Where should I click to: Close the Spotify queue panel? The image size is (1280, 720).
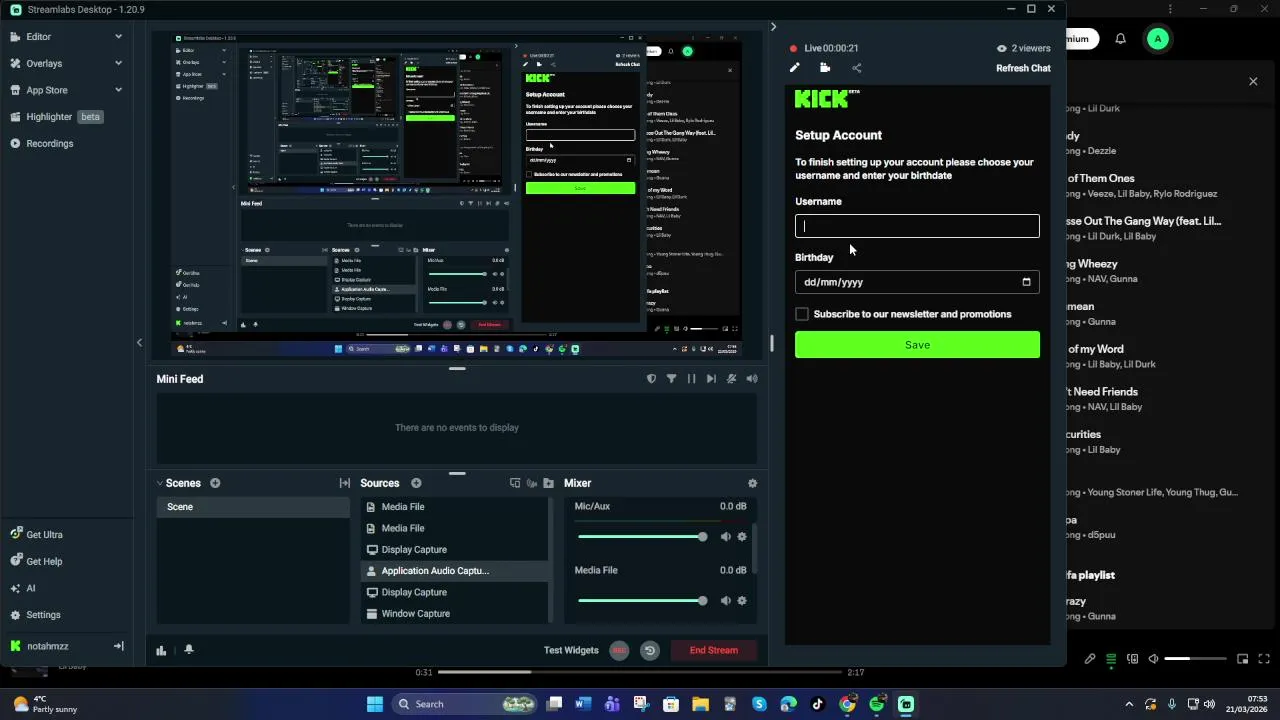(1253, 81)
